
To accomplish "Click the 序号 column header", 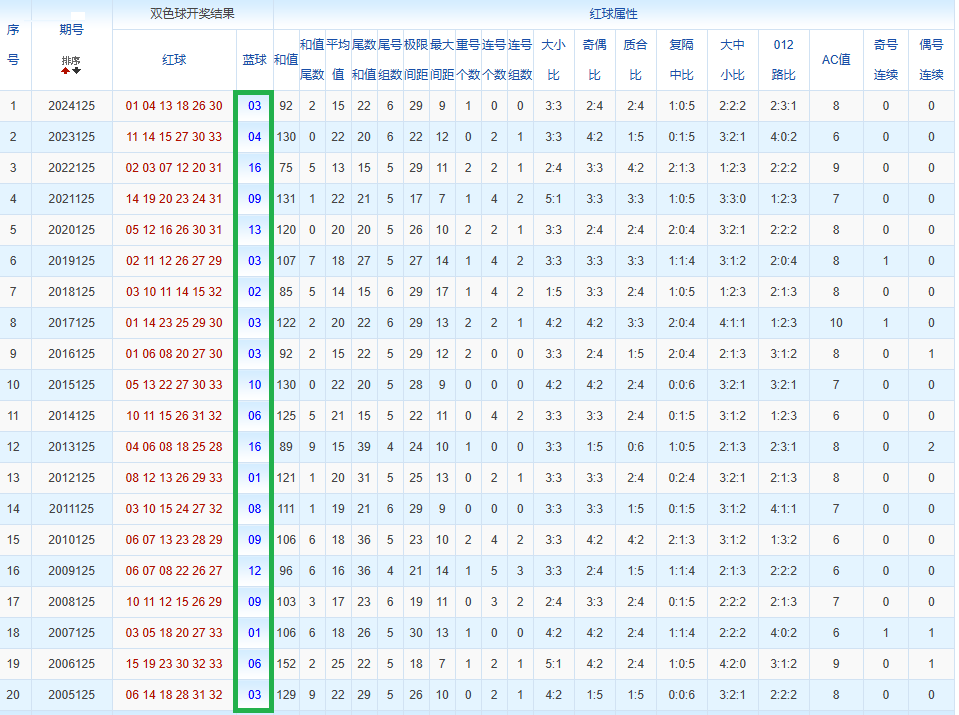I will pyautogui.click(x=13, y=45).
